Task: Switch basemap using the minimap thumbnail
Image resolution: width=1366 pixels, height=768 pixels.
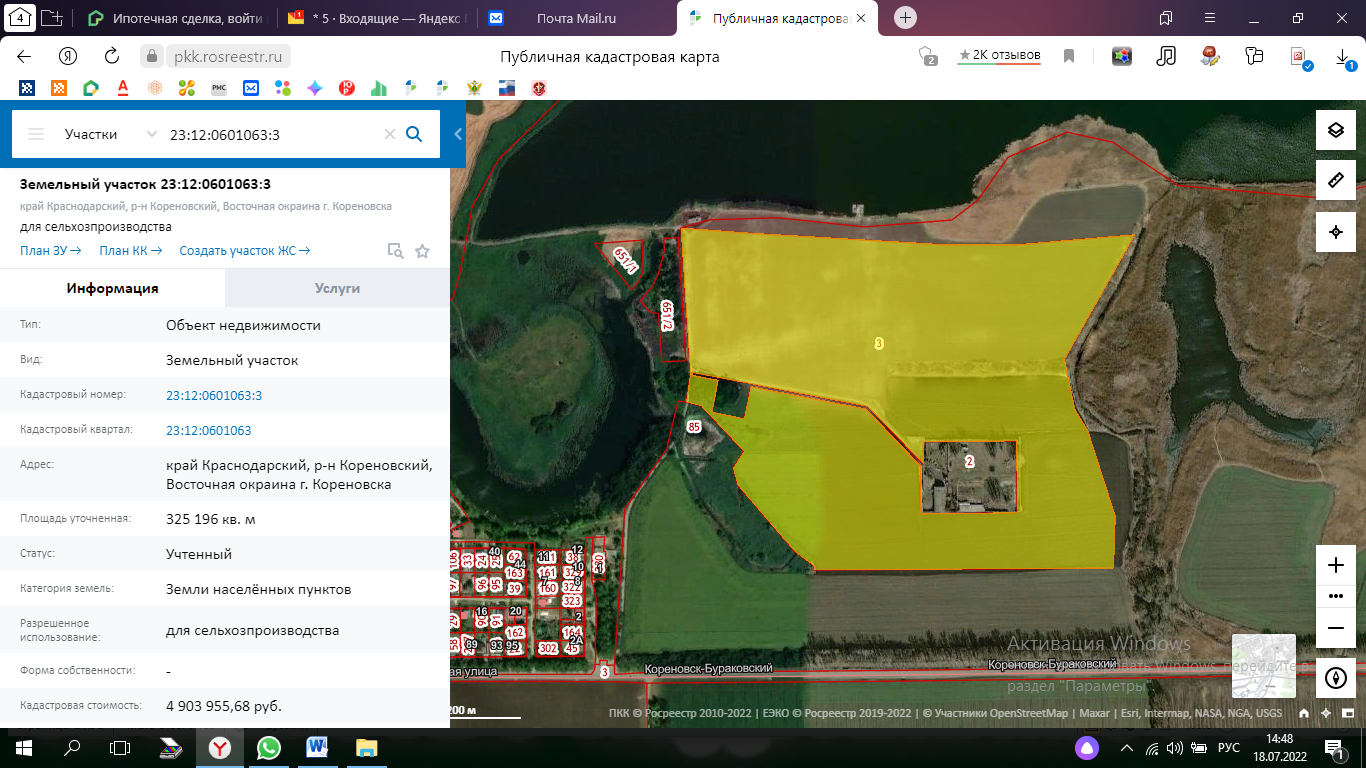Action: click(1263, 665)
